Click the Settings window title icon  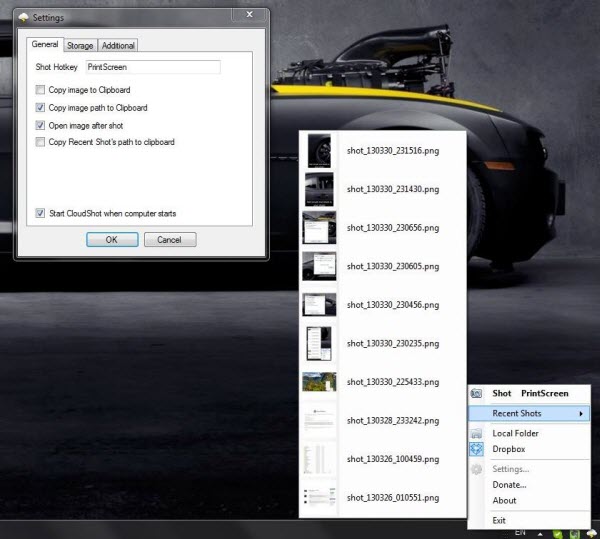point(23,17)
